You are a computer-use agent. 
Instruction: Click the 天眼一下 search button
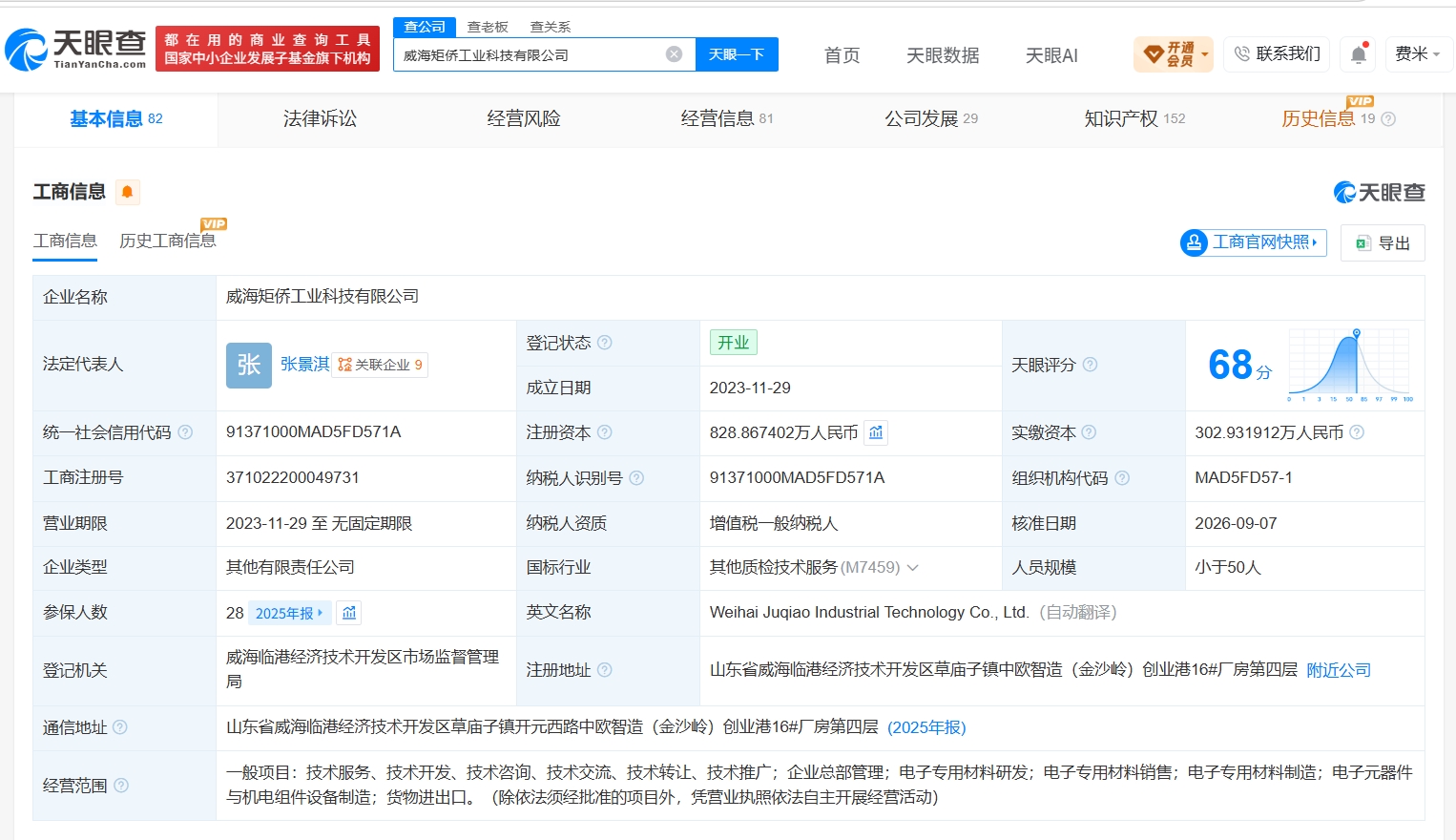tap(737, 54)
